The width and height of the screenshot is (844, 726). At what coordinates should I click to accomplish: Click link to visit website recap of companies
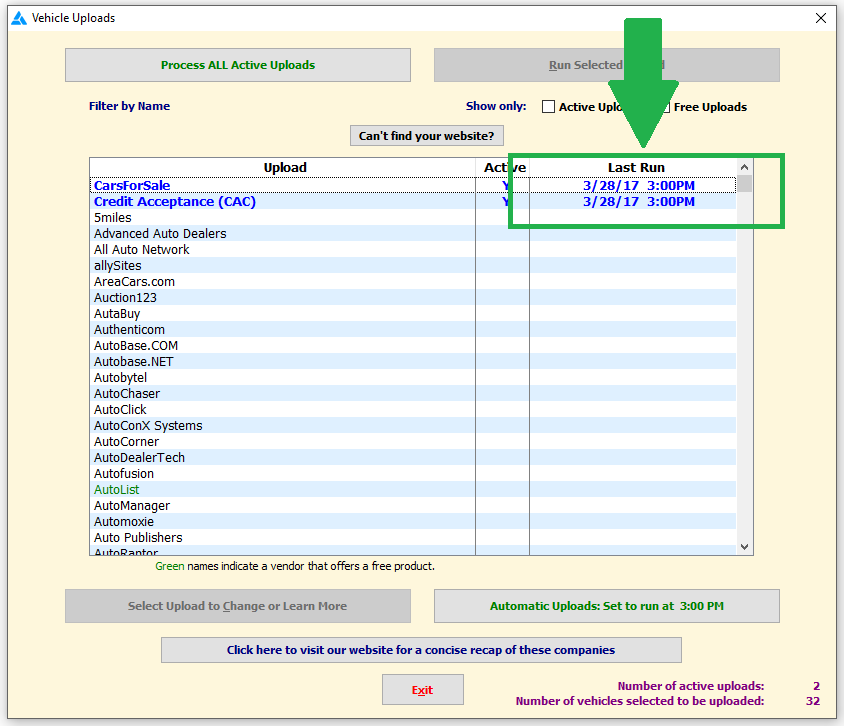tap(421, 650)
